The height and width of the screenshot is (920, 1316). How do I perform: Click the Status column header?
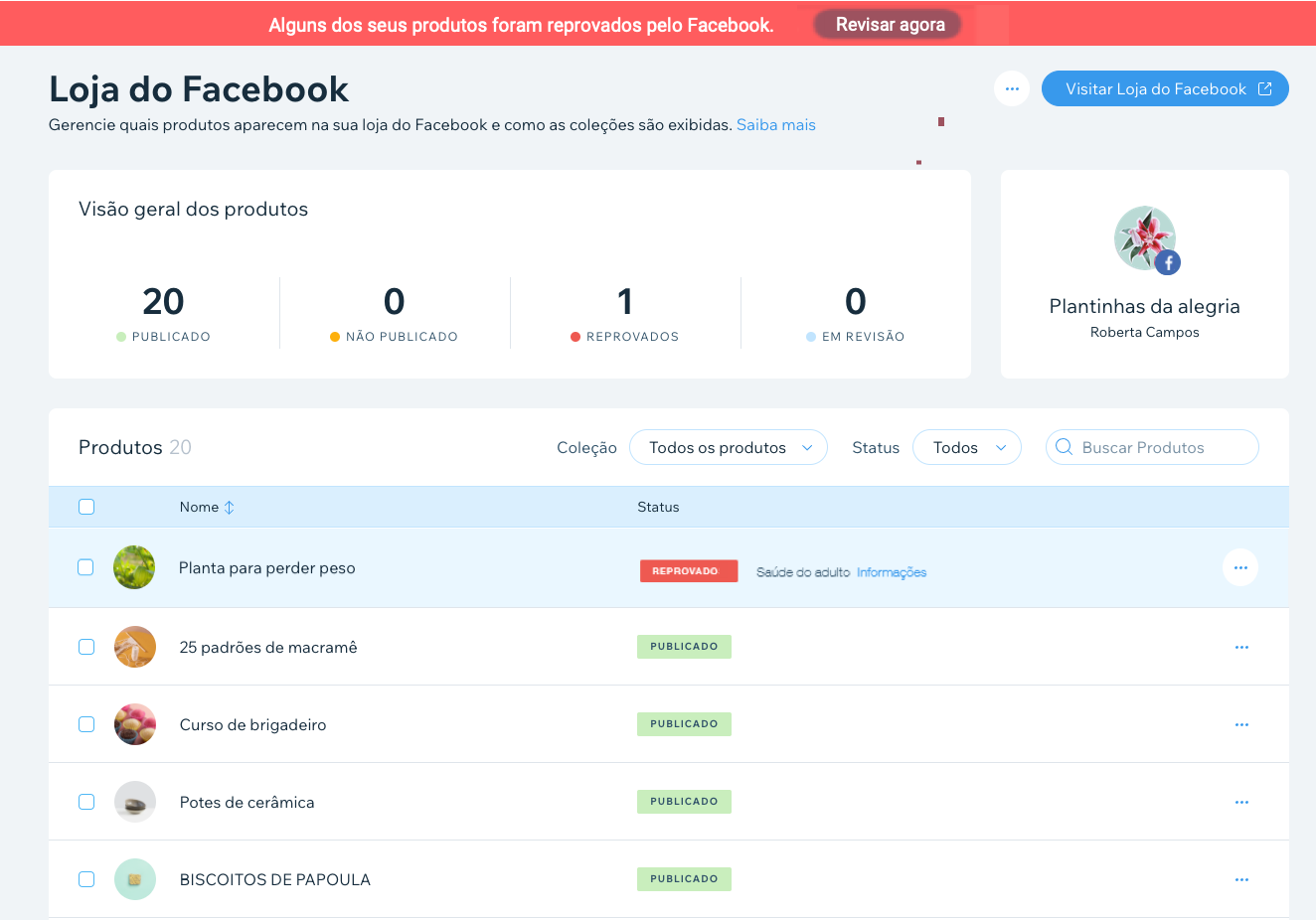(658, 507)
